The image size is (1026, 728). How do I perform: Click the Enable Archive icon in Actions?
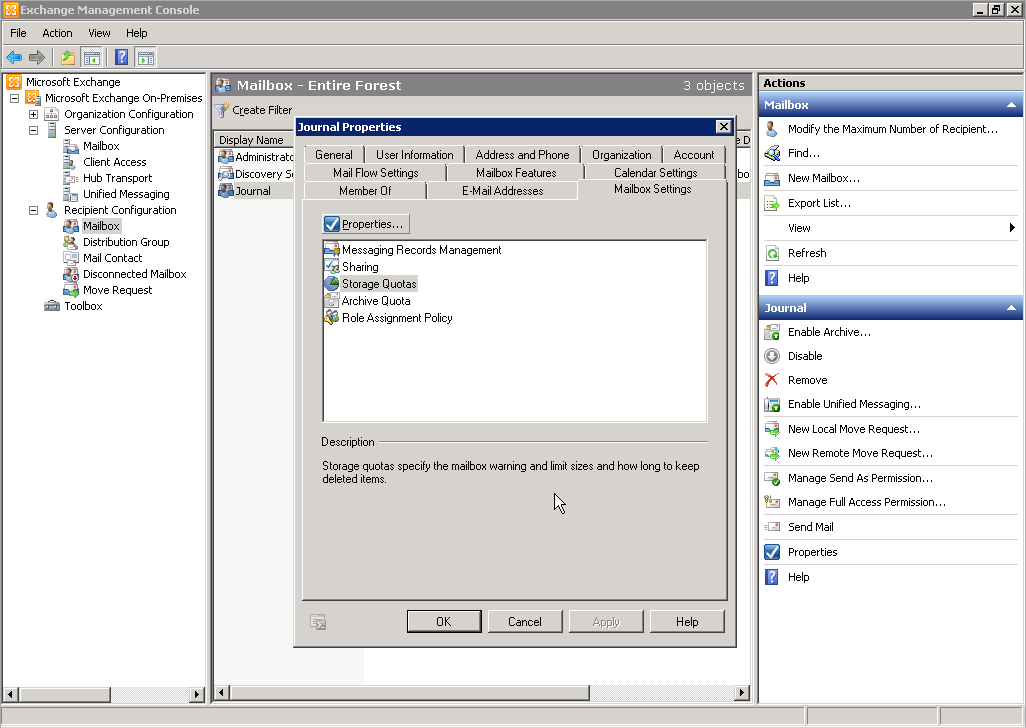(771, 332)
